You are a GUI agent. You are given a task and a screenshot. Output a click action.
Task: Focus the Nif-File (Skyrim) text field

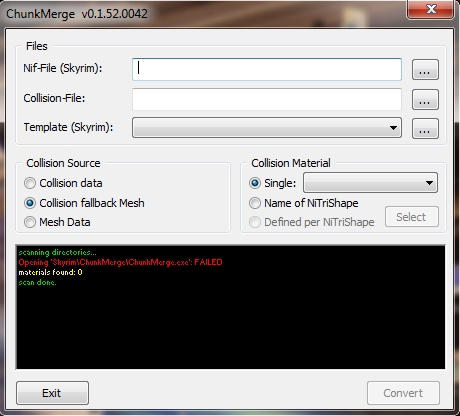[x=267, y=69]
